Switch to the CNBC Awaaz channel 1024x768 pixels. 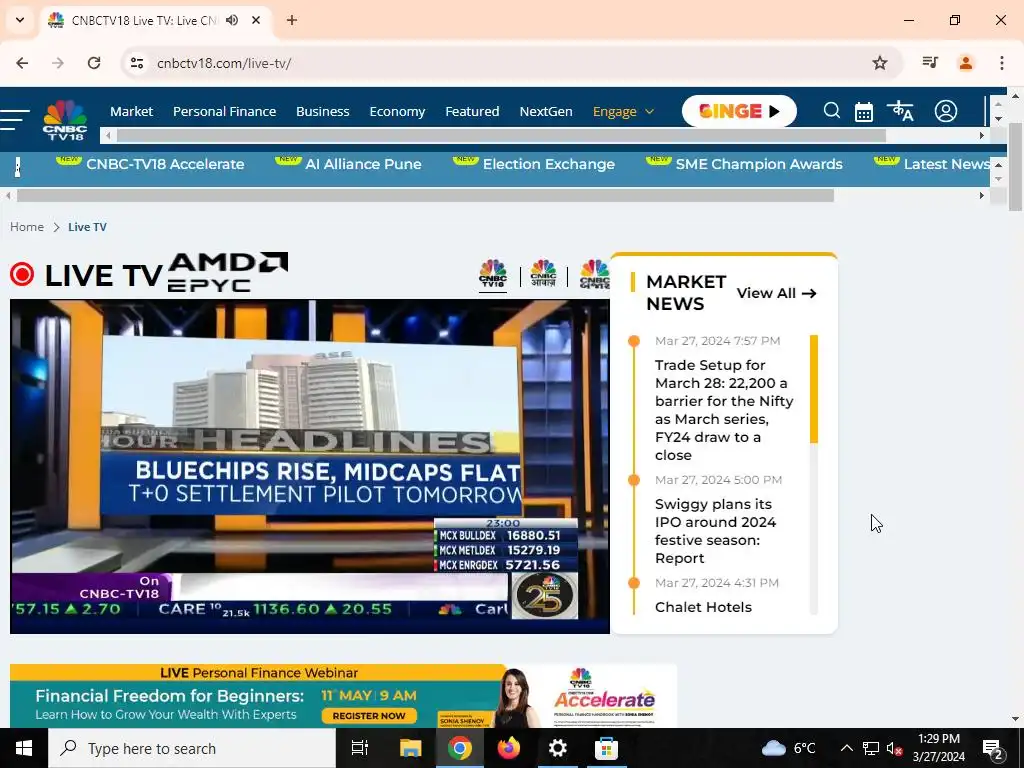[x=543, y=274]
